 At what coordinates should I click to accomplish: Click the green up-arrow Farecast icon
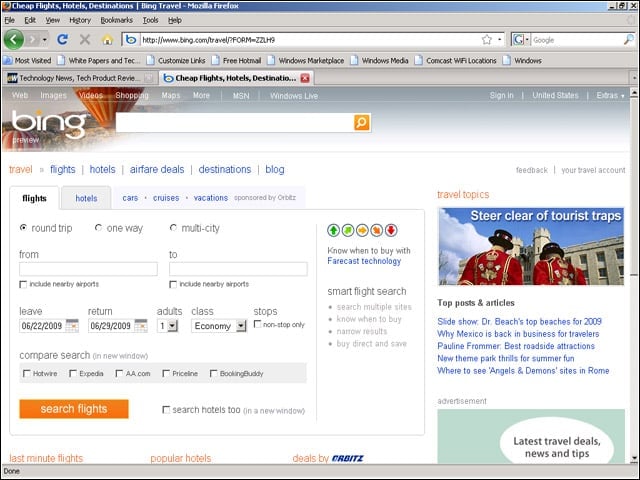click(x=333, y=231)
